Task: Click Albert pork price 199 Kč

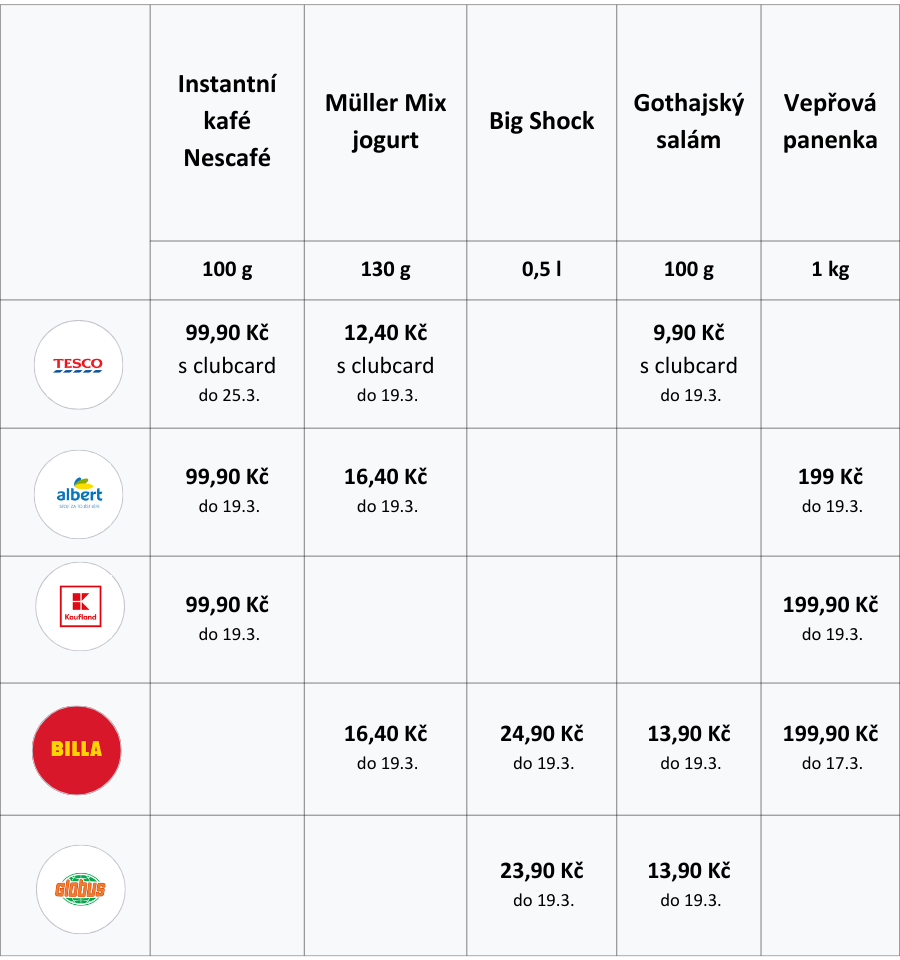Action: tap(830, 476)
